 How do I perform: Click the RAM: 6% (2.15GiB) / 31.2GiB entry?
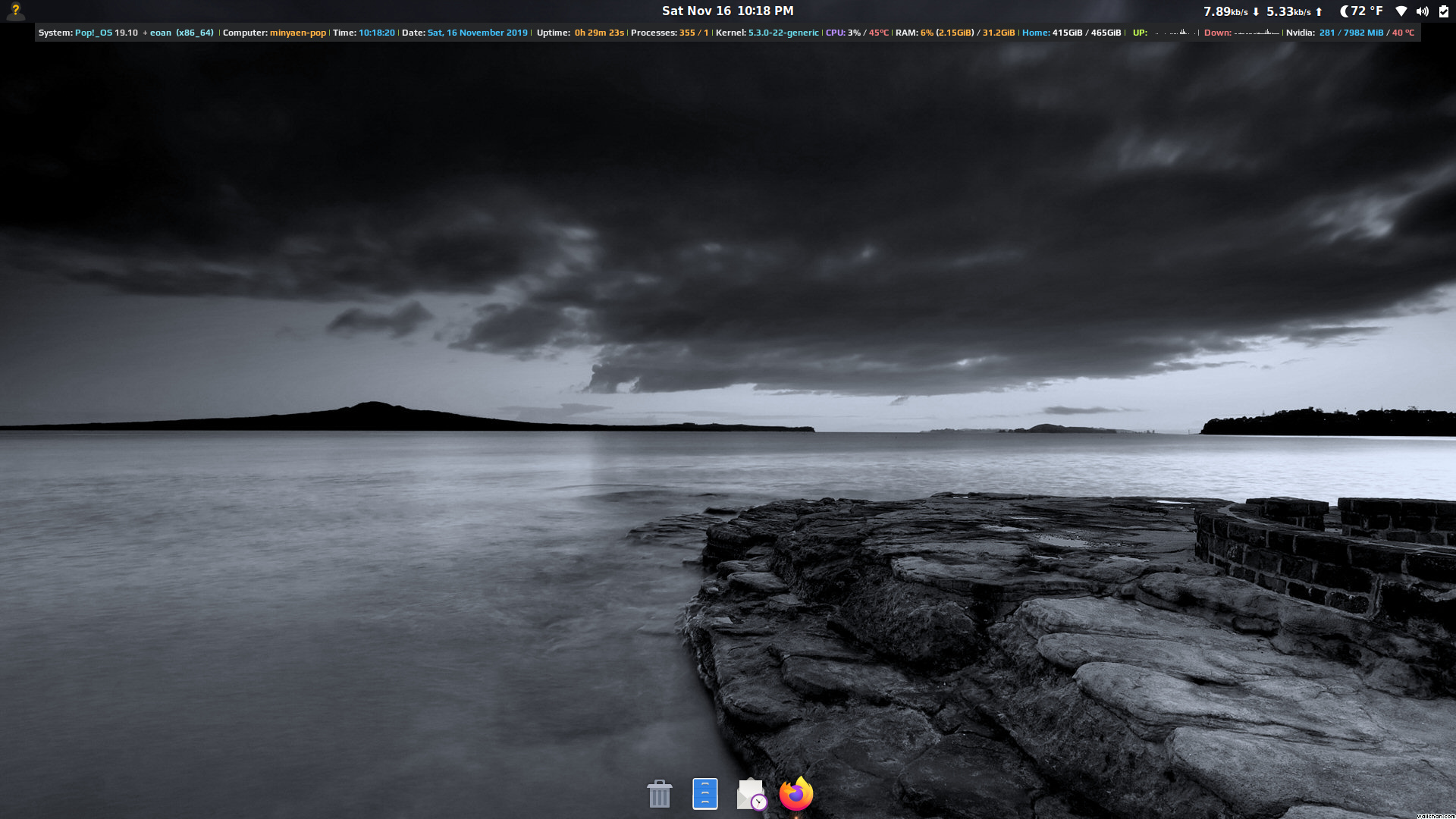955,33
